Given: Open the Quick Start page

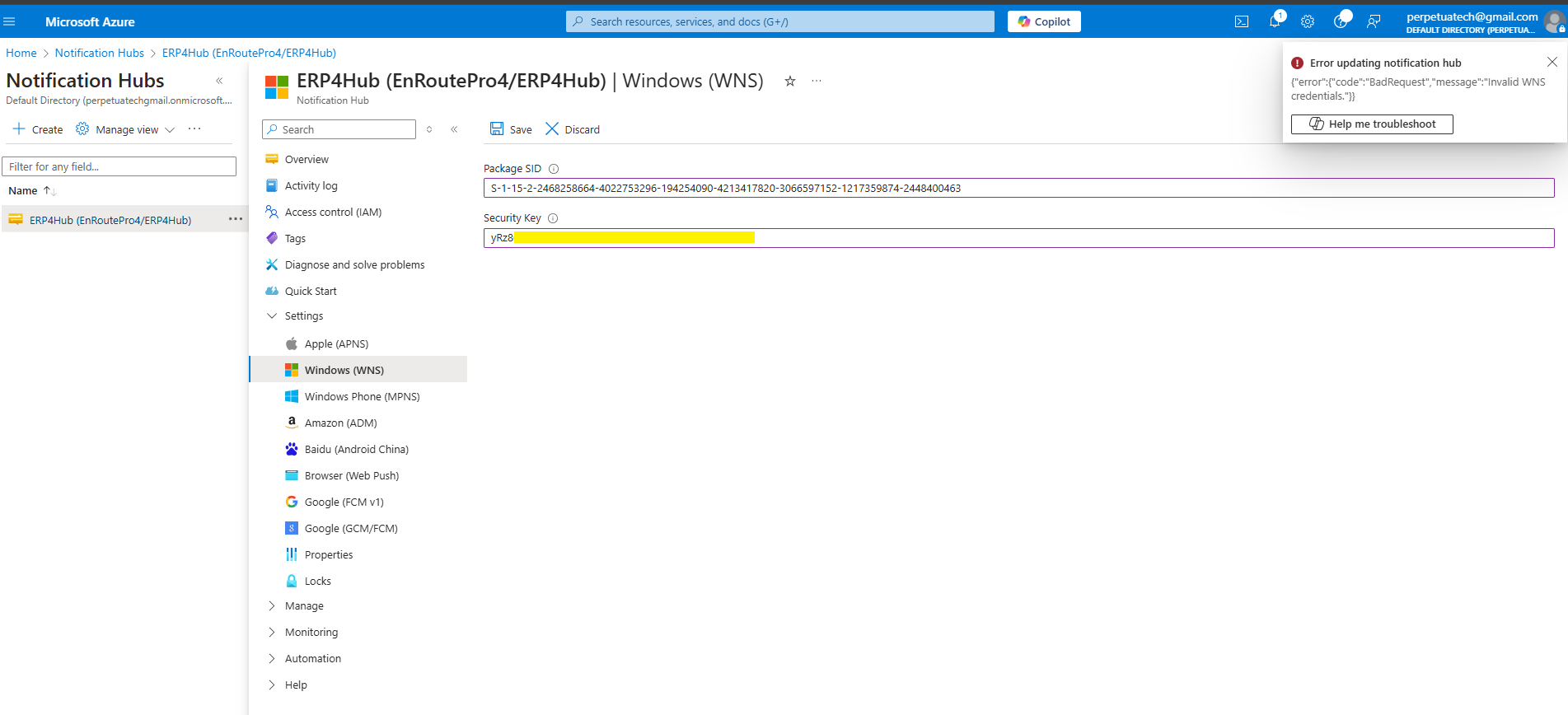Looking at the screenshot, I should pos(311,291).
